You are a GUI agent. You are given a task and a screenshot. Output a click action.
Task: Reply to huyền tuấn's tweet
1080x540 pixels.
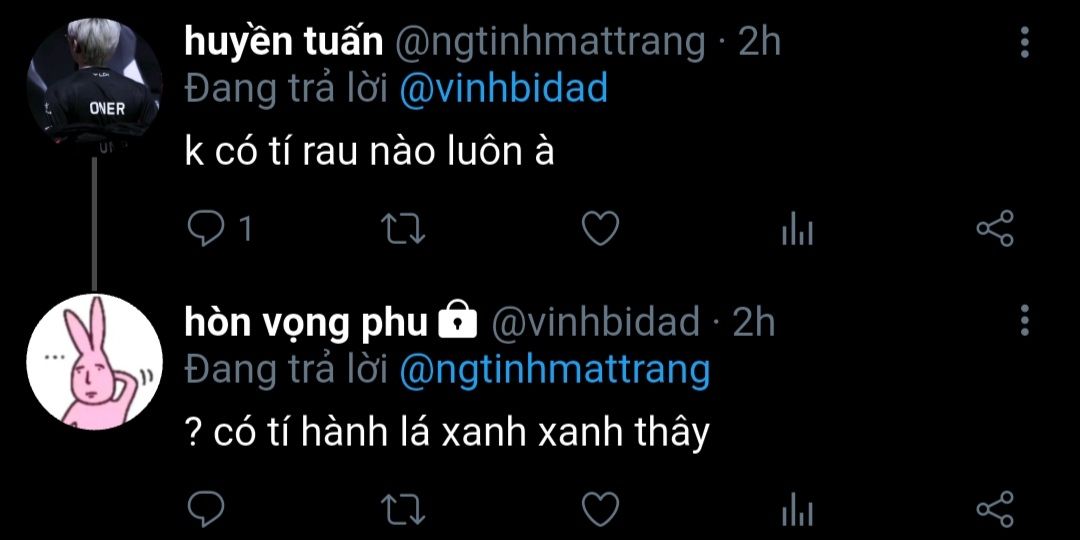[x=205, y=229]
